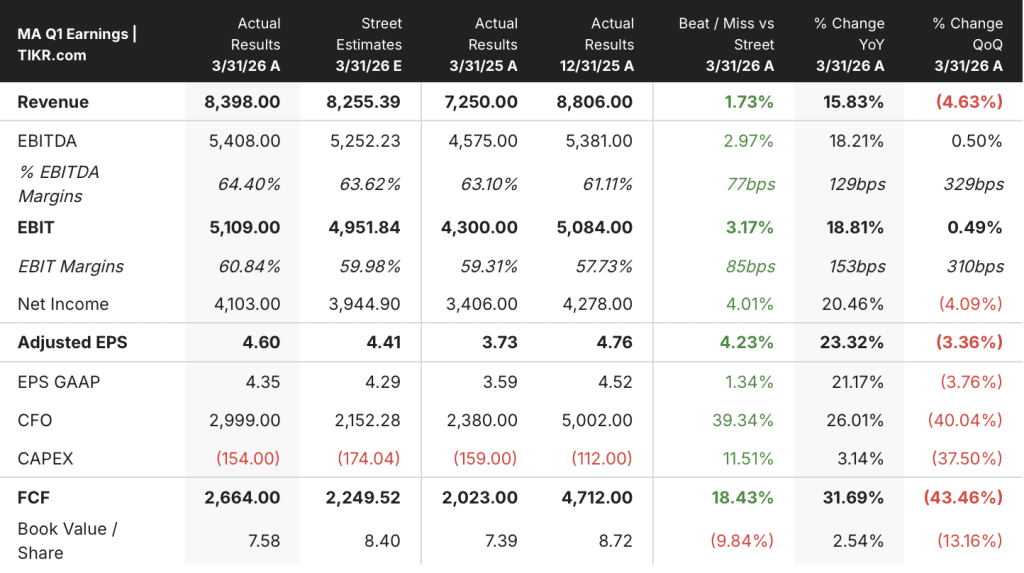Click Adjusted EPS actual 4.60
This screenshot has width=1024, height=573.
pyautogui.click(x=261, y=342)
